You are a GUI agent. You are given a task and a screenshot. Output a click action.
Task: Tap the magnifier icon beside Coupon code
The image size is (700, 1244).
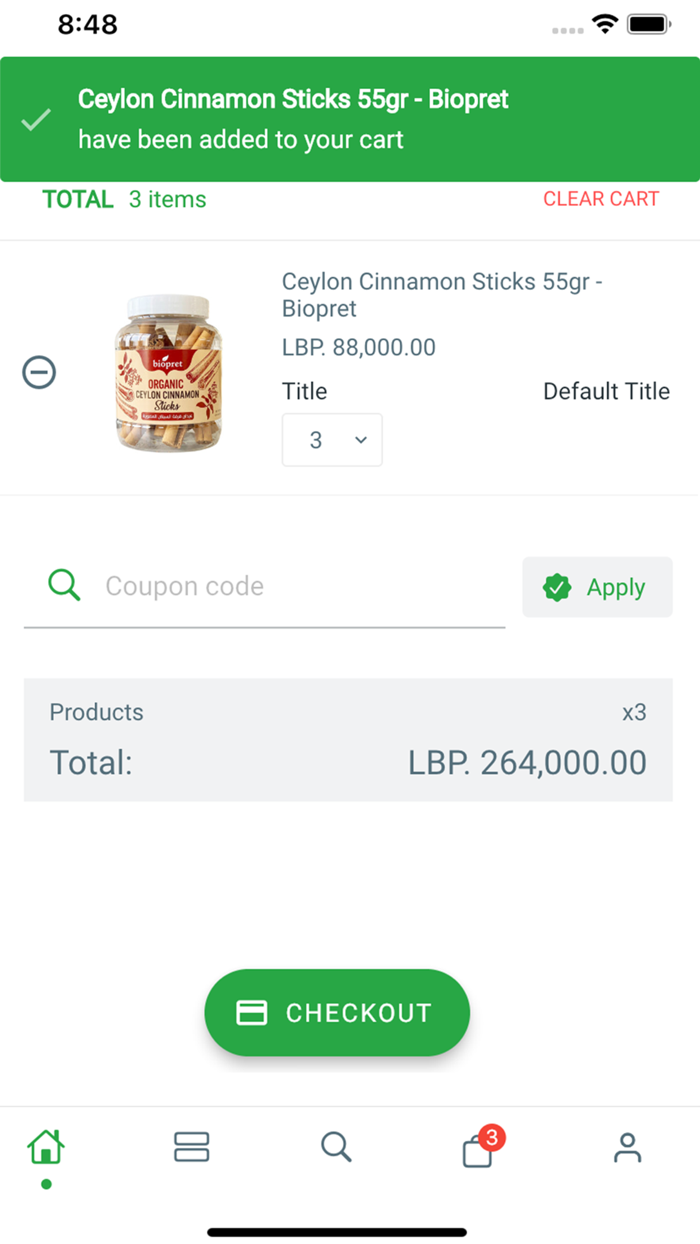64,586
